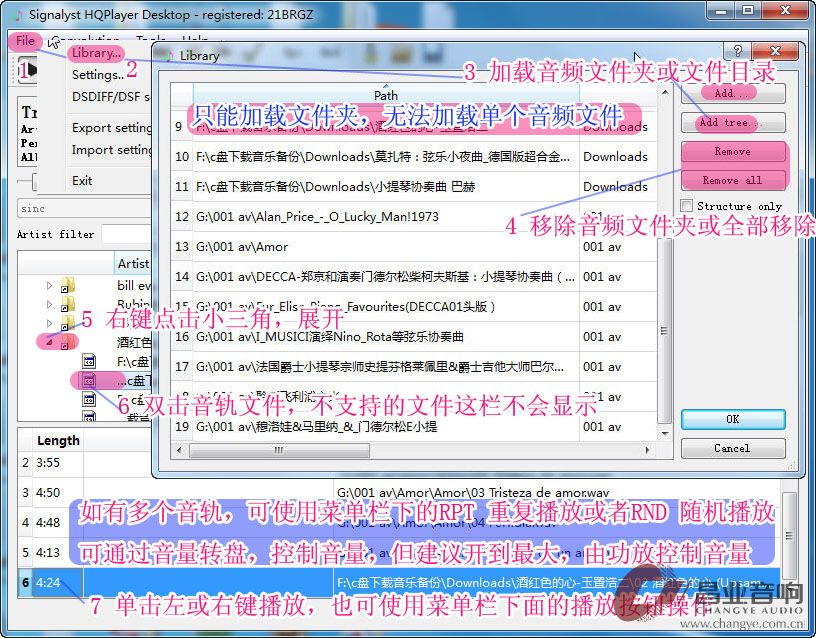Click the Remove all button
The width and height of the screenshot is (816, 638).
[x=733, y=180]
